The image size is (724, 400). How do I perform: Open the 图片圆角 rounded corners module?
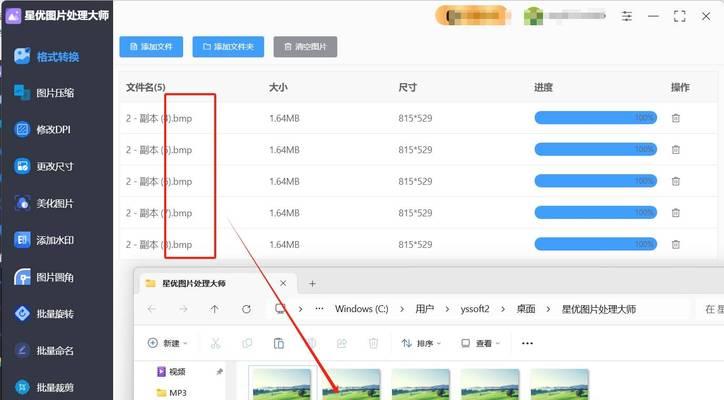(x=44, y=277)
